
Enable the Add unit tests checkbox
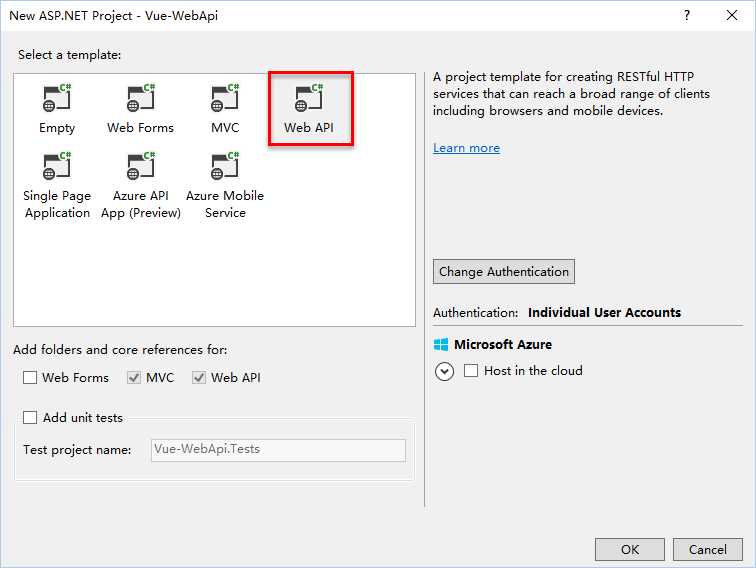[x=30, y=418]
